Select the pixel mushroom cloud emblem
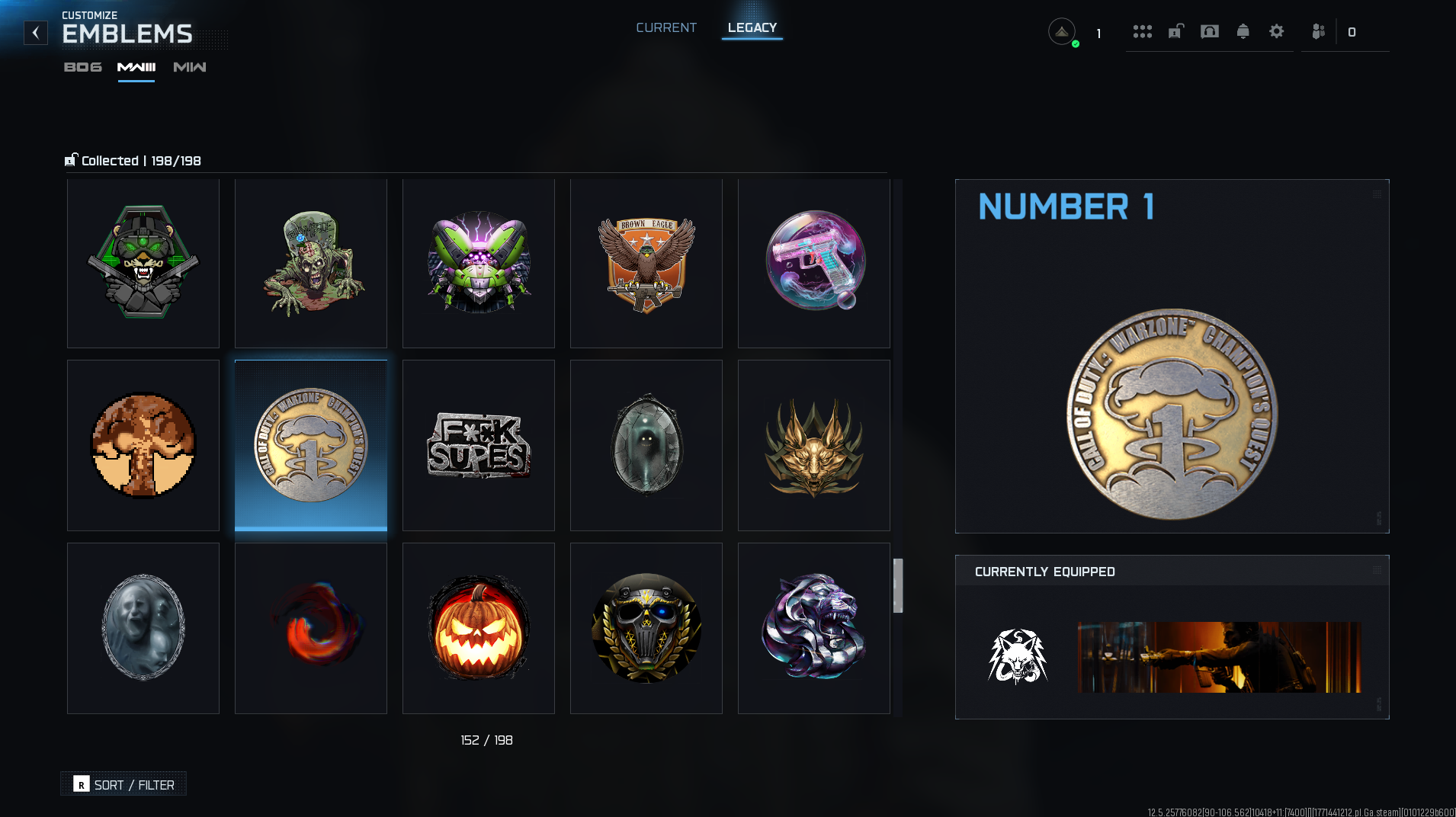Viewport: 1456px width, 817px height. (x=143, y=445)
